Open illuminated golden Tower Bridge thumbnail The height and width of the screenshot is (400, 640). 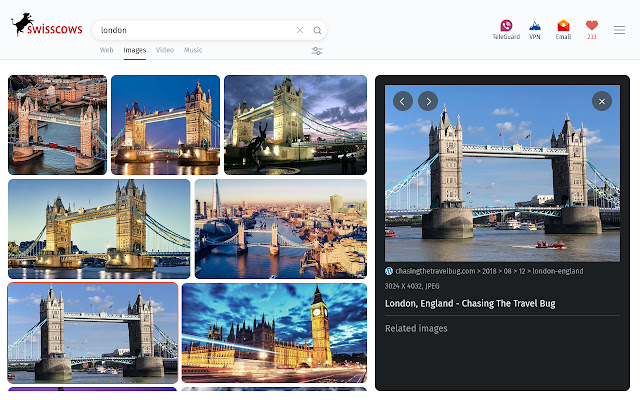tap(99, 229)
